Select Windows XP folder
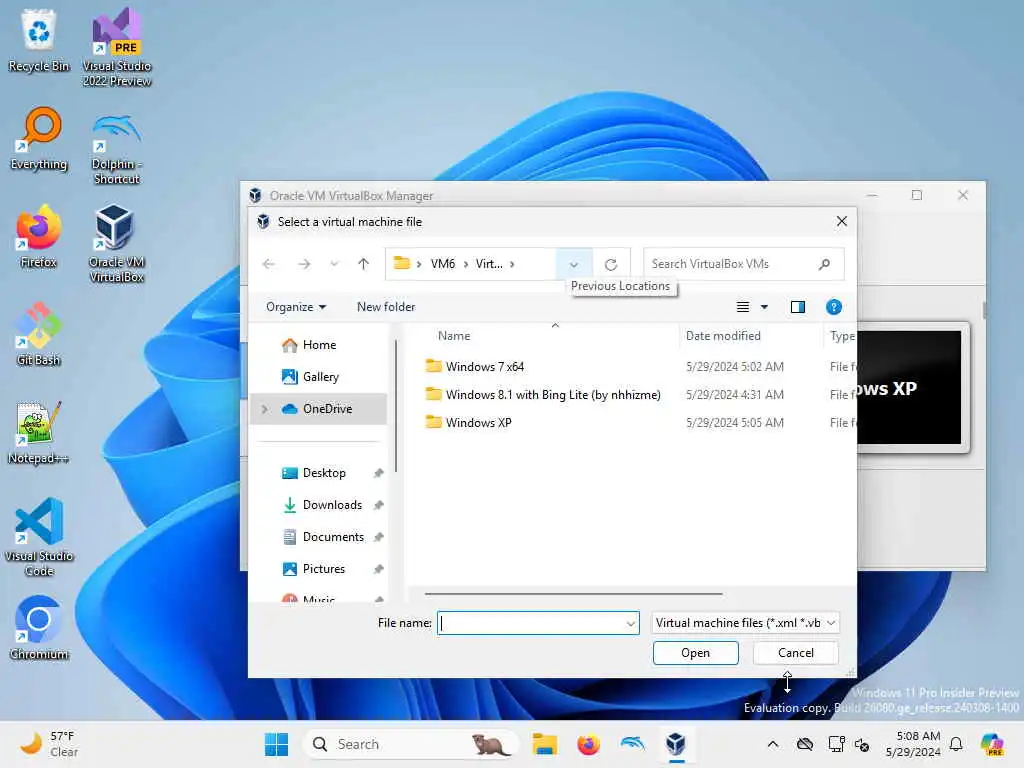 468,423
